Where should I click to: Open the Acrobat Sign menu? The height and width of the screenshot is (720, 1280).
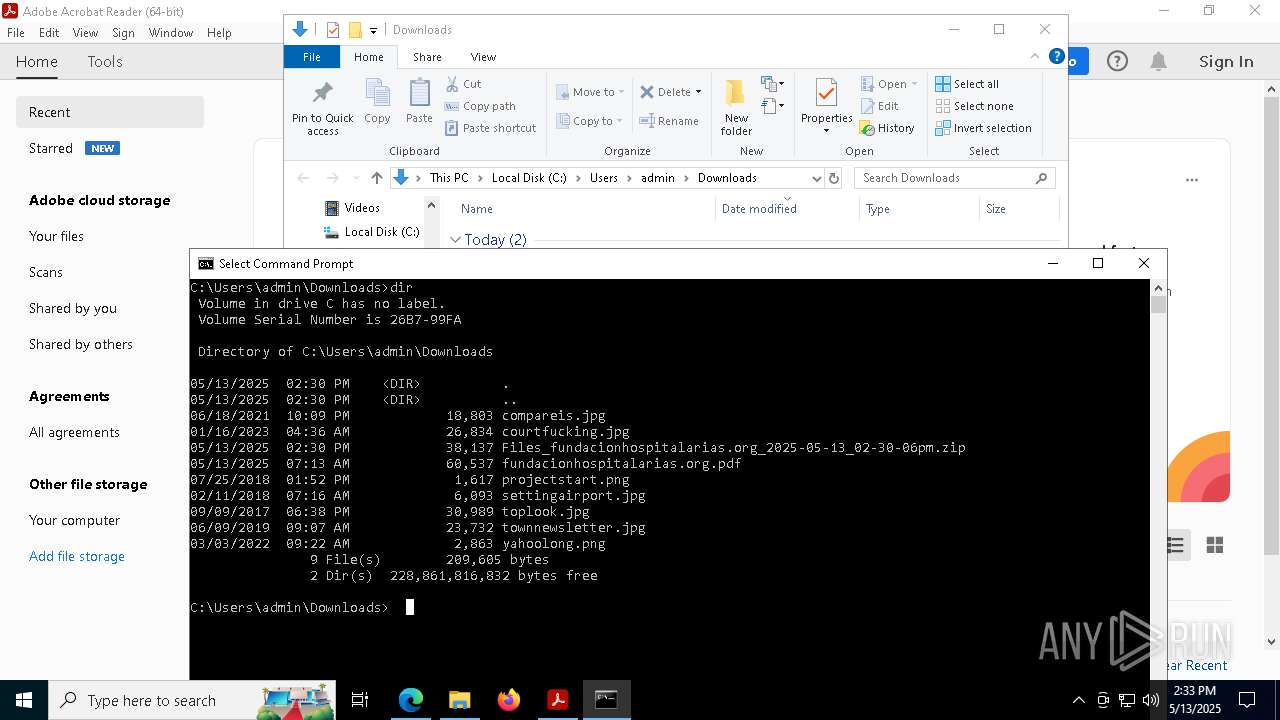coord(123,33)
